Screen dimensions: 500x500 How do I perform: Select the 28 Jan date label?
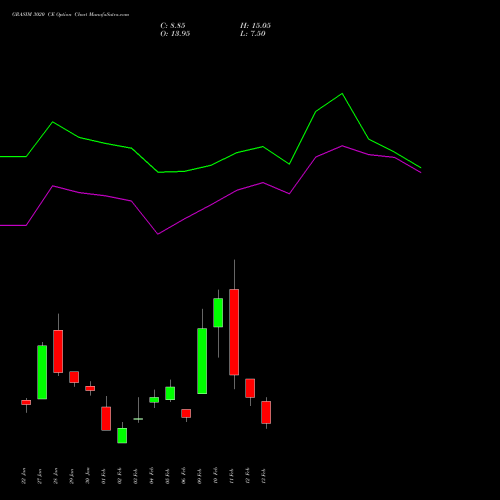(x=55, y=476)
